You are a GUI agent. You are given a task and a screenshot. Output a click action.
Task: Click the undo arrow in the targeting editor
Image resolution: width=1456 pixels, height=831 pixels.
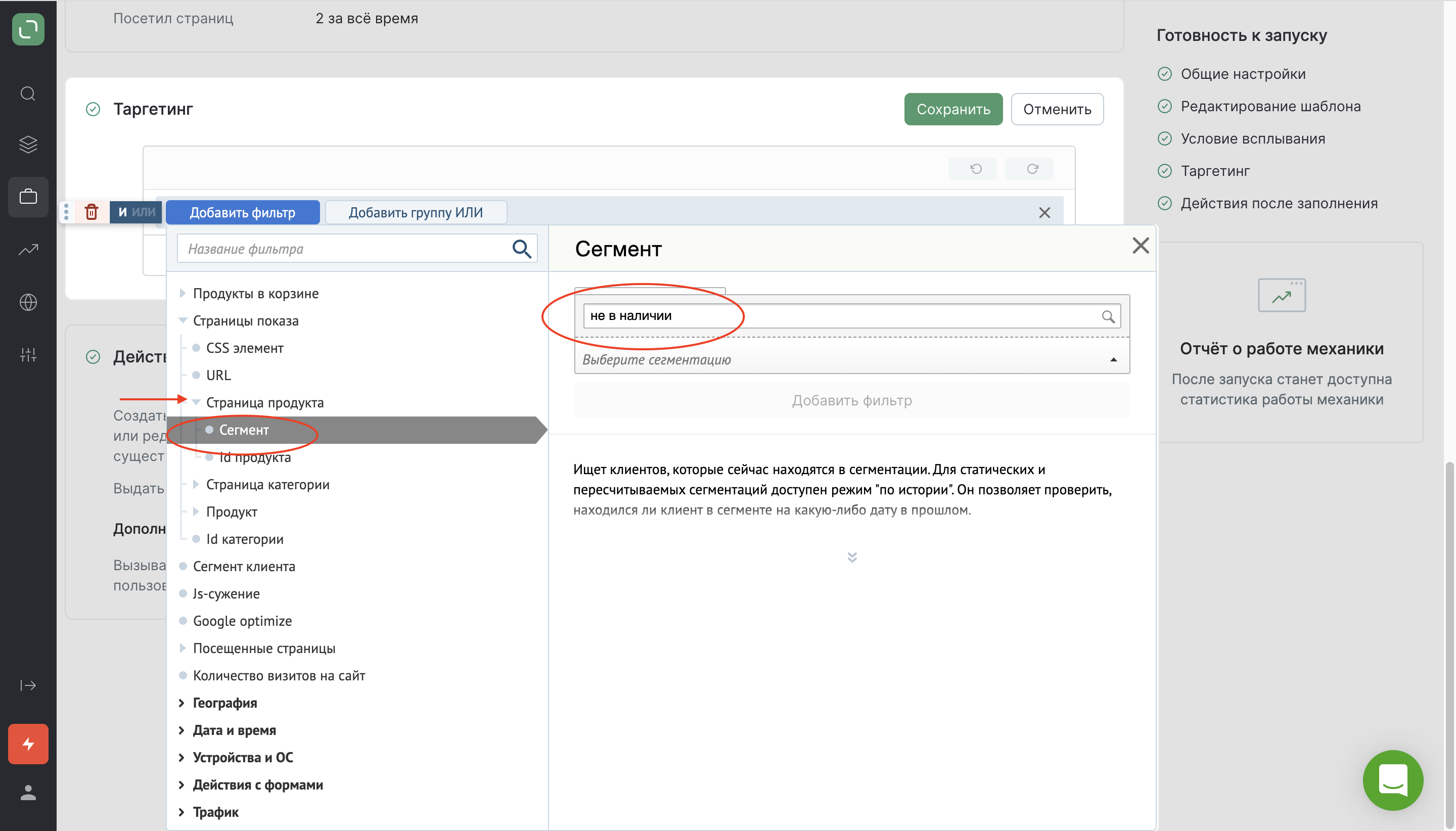(975, 169)
